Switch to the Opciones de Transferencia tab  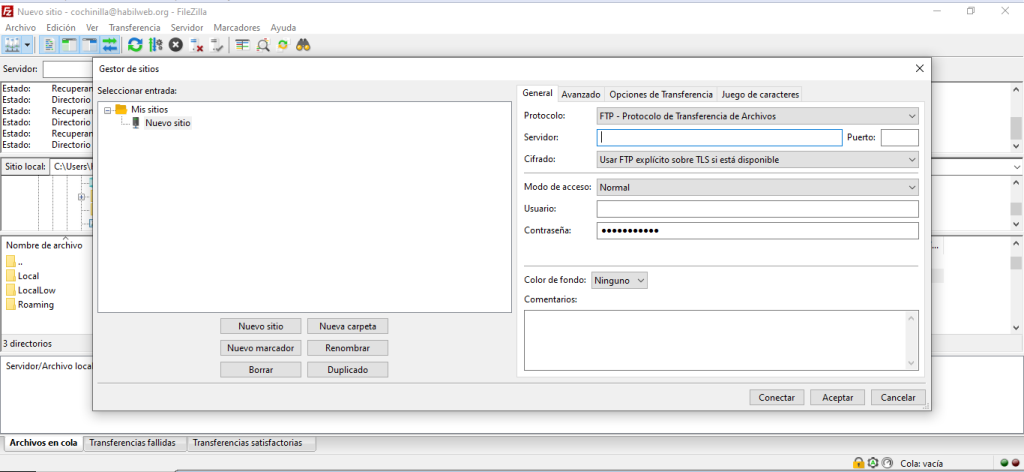click(x=660, y=95)
